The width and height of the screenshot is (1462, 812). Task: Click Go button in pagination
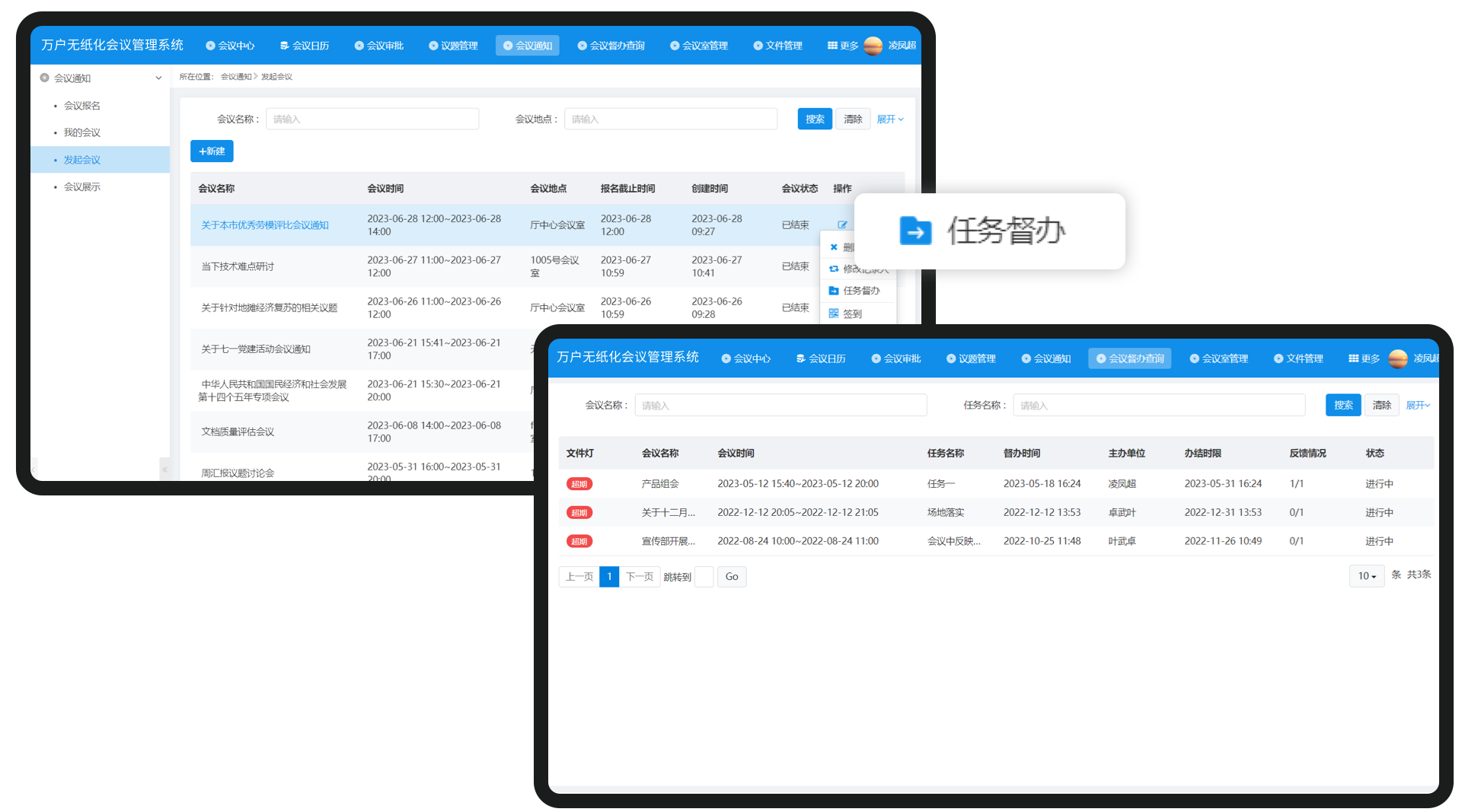[732, 577]
